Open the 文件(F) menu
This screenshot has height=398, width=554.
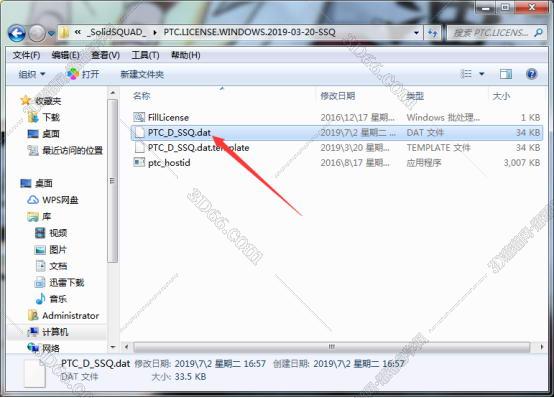[26, 55]
